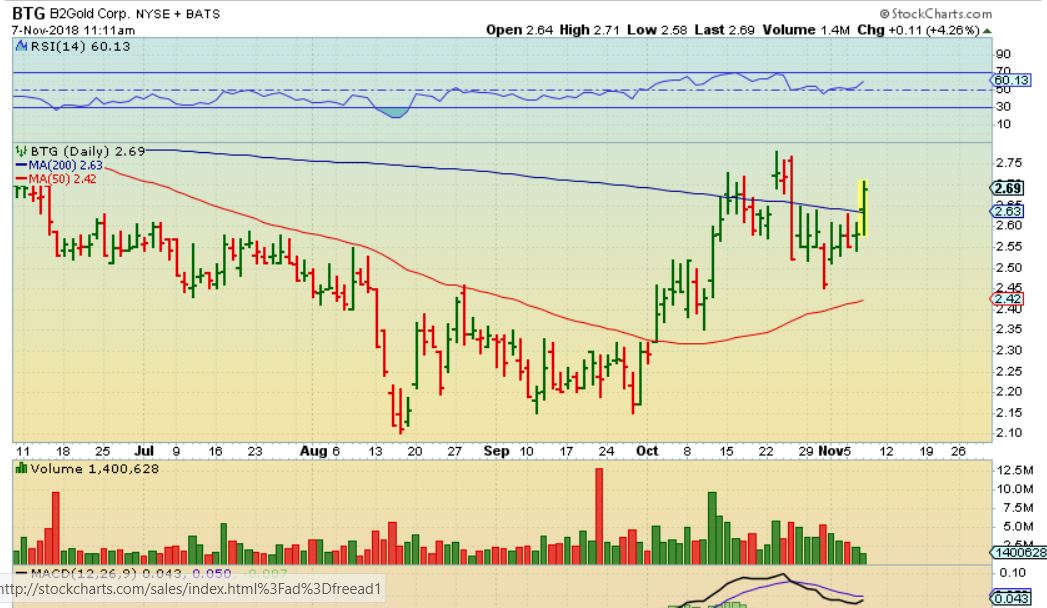Click the red MA(50) legend line

(x=21, y=179)
